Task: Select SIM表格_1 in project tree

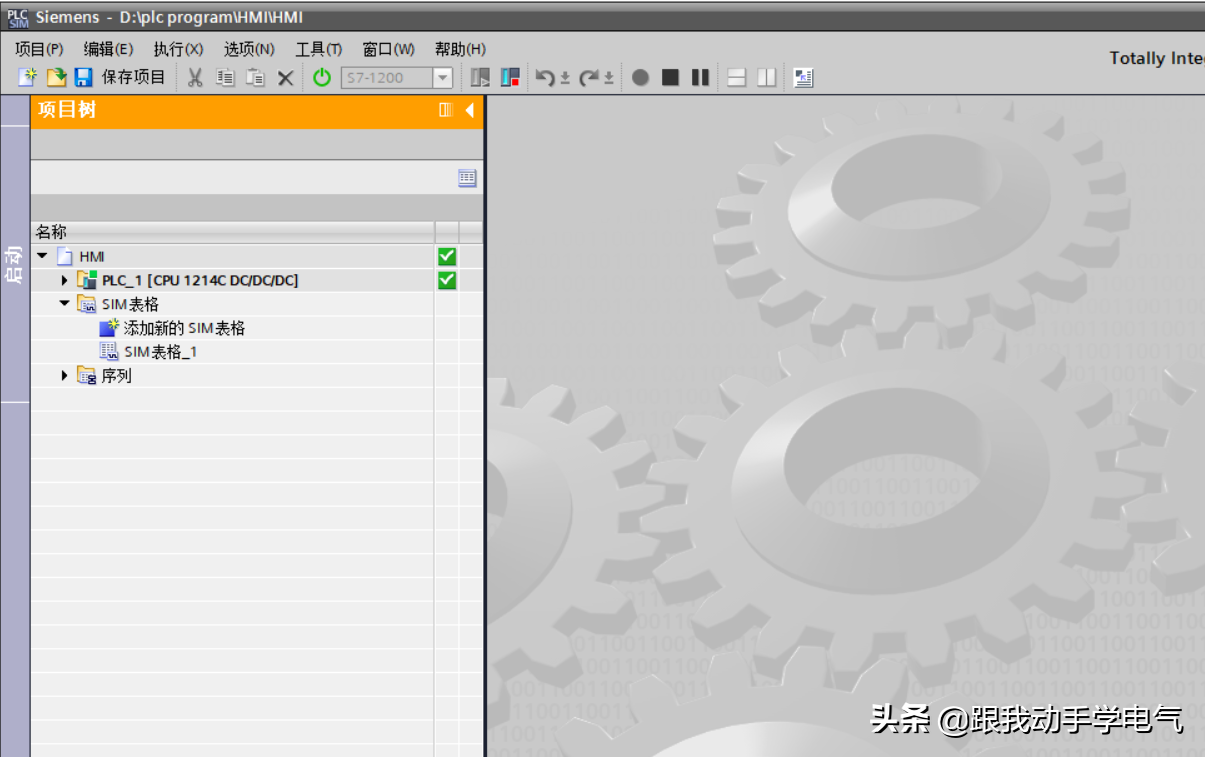Action: pos(160,352)
